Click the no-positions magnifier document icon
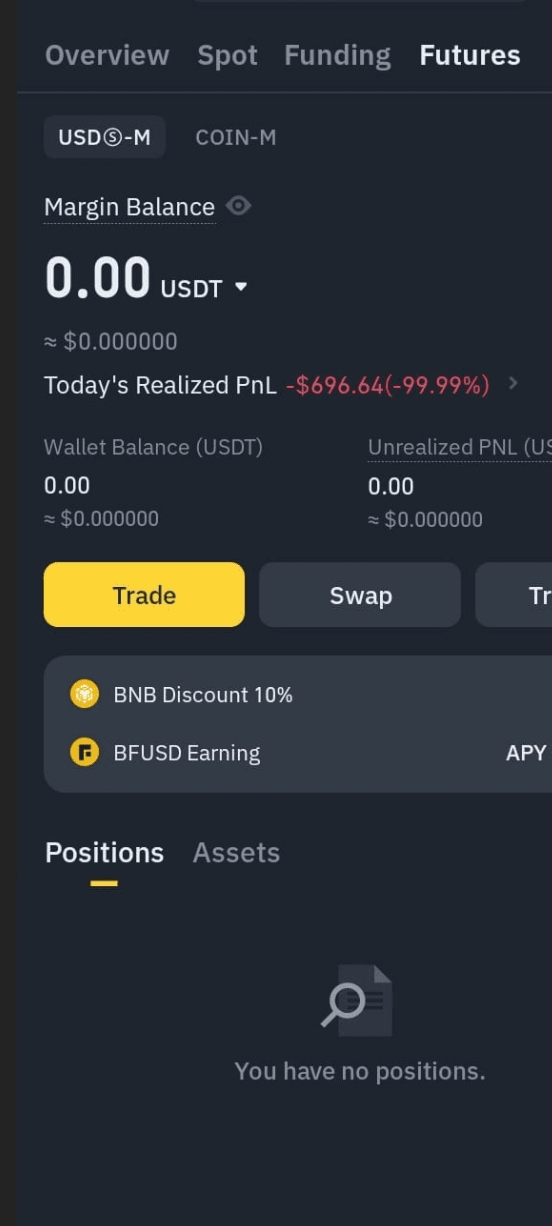 [357, 999]
